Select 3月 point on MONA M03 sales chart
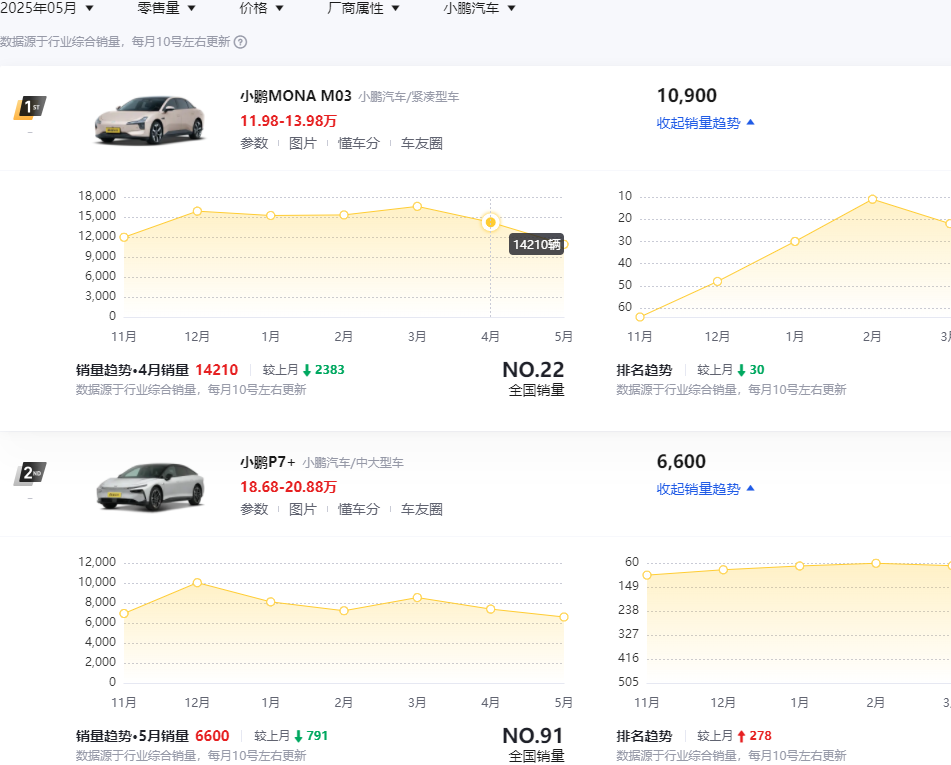This screenshot has width=951, height=765. (x=417, y=206)
